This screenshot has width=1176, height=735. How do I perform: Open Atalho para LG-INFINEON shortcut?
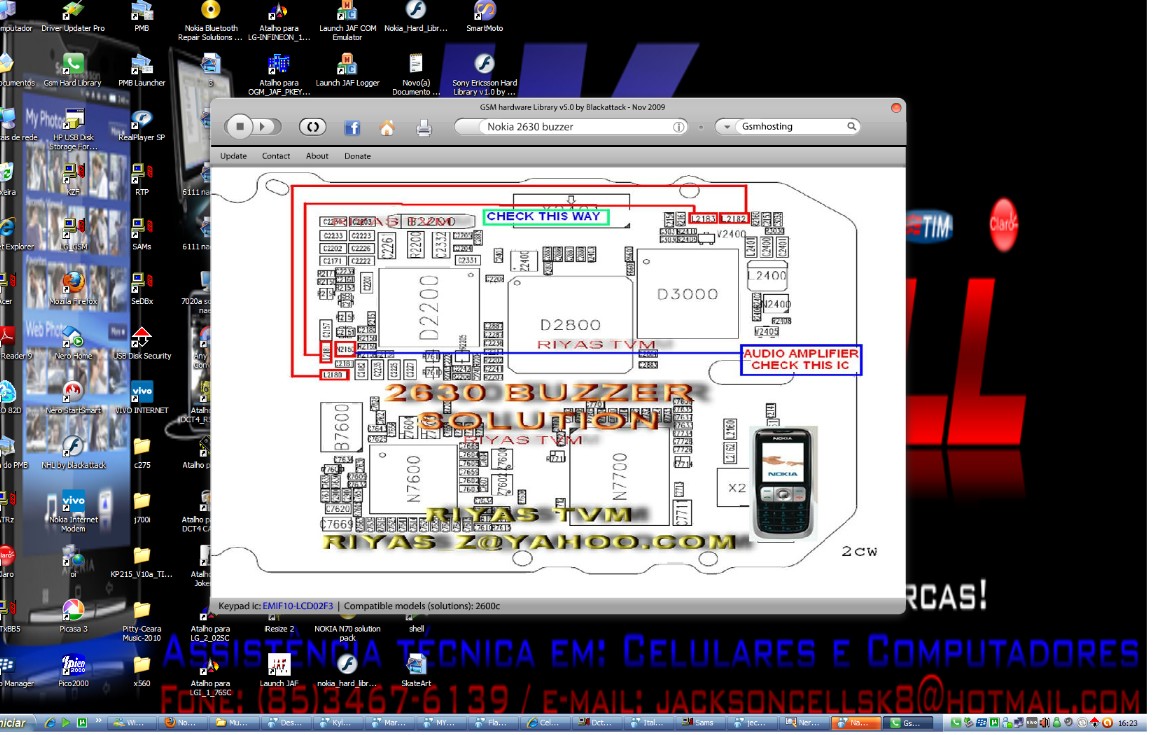[x=278, y=21]
